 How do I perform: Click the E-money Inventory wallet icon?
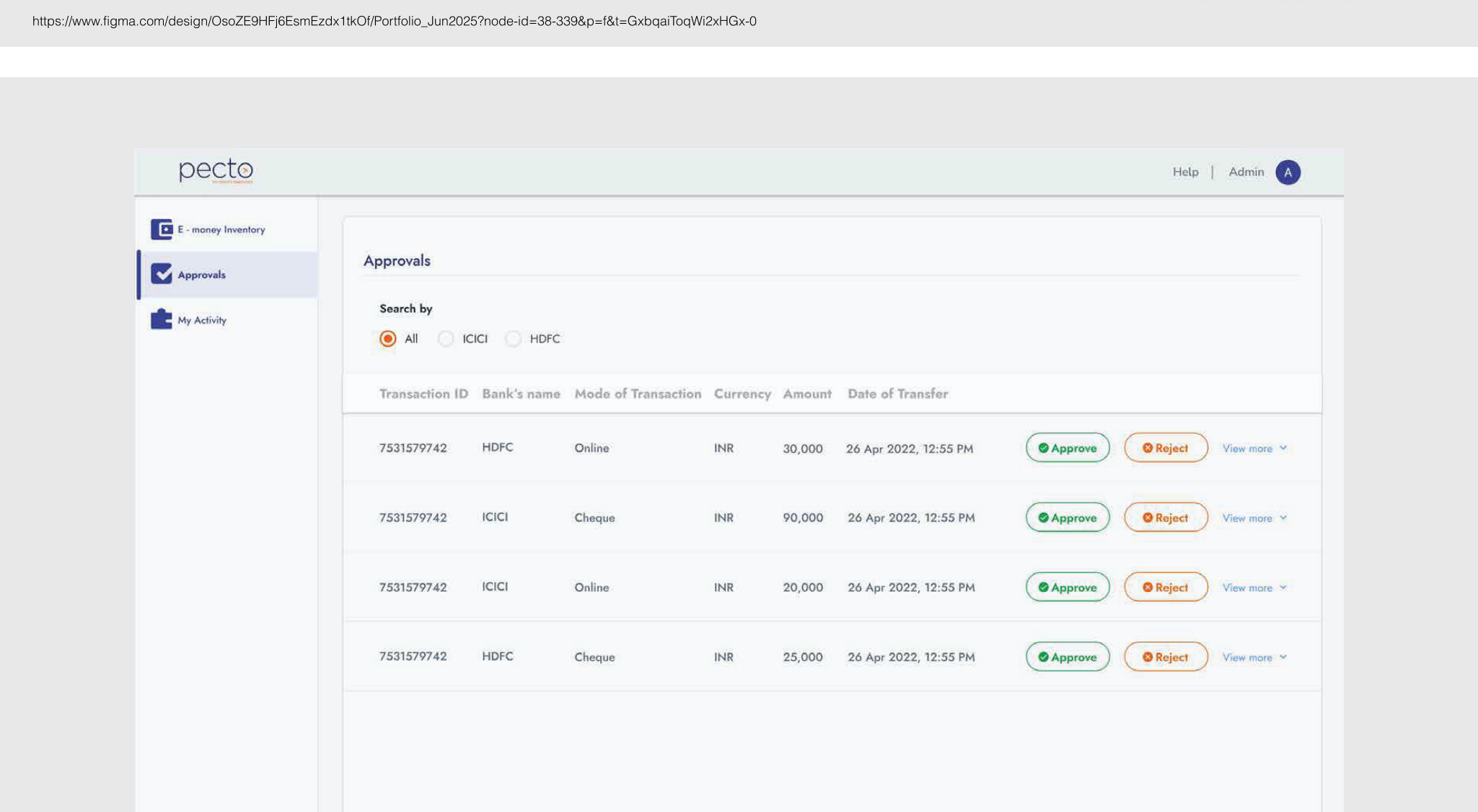tap(162, 229)
